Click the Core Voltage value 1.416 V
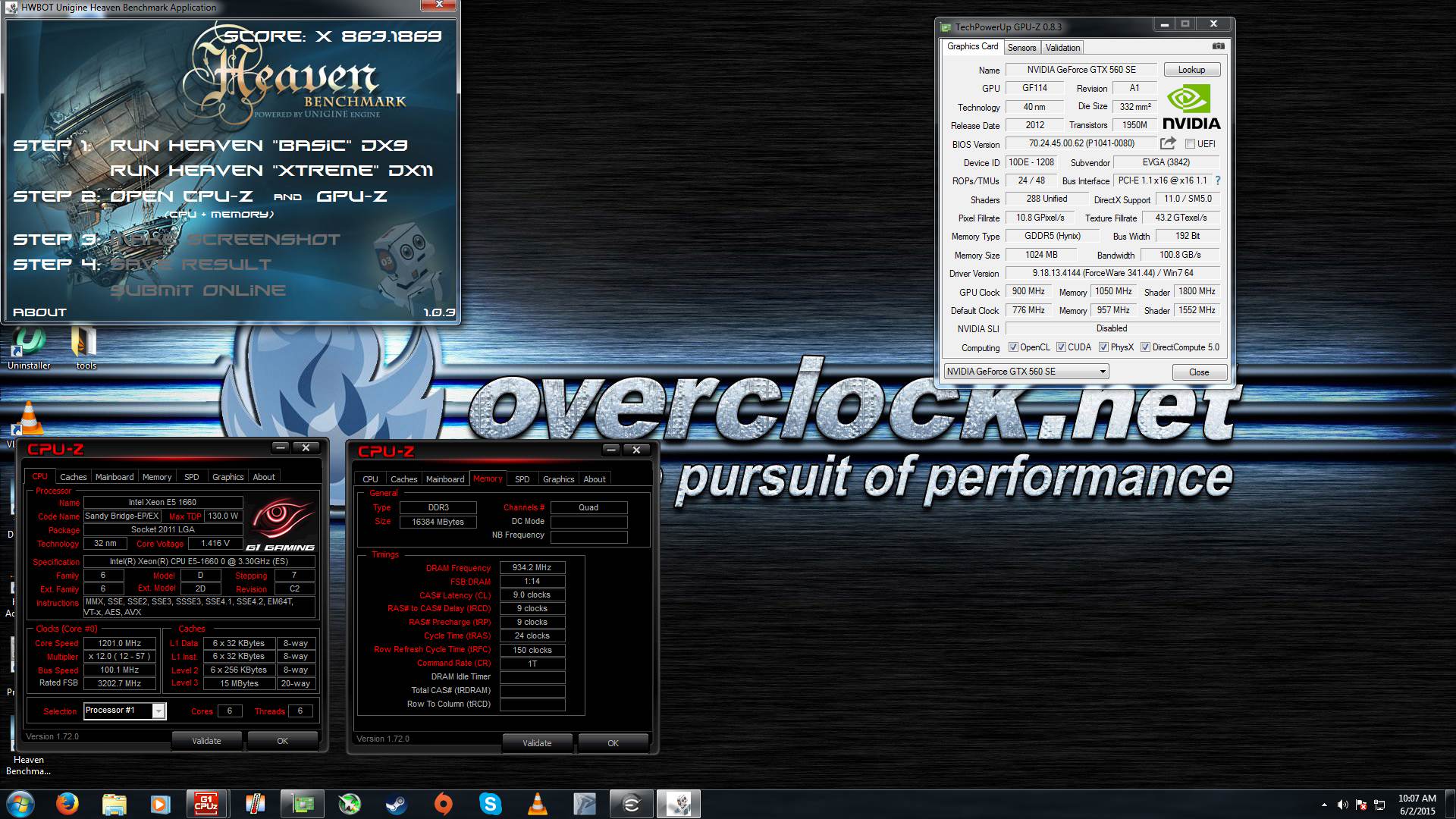1456x819 pixels. pyautogui.click(x=215, y=544)
